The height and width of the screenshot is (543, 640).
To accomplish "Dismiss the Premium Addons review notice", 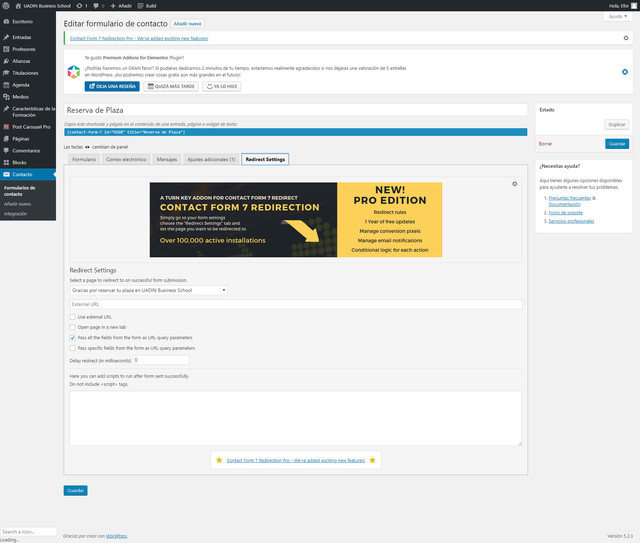I will [x=624, y=72].
